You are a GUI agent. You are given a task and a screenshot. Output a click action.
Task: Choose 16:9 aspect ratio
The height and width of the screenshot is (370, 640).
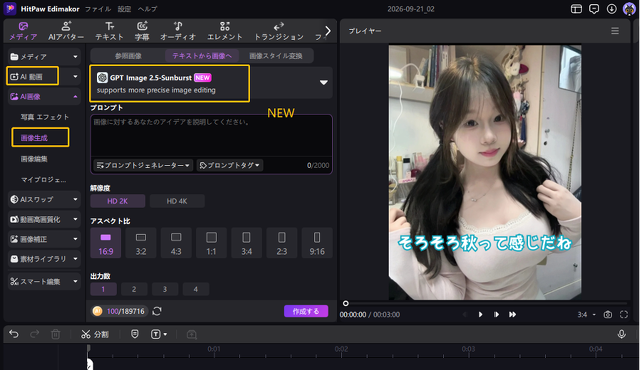tap(106, 243)
